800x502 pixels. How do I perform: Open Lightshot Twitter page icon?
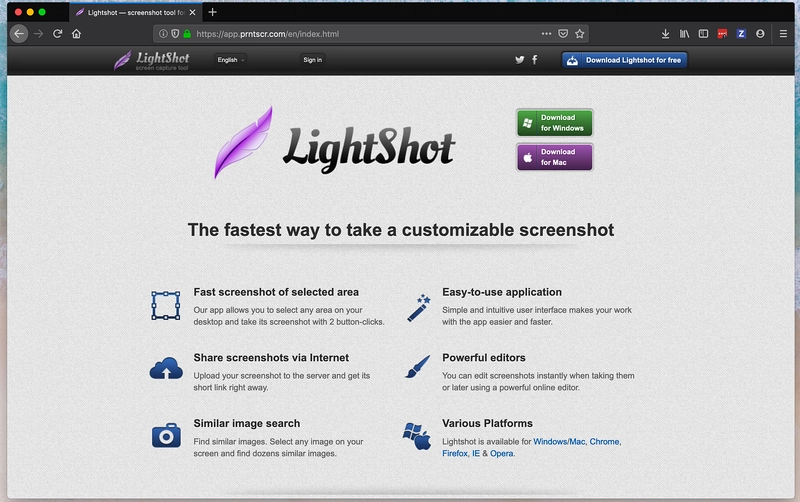pos(519,60)
